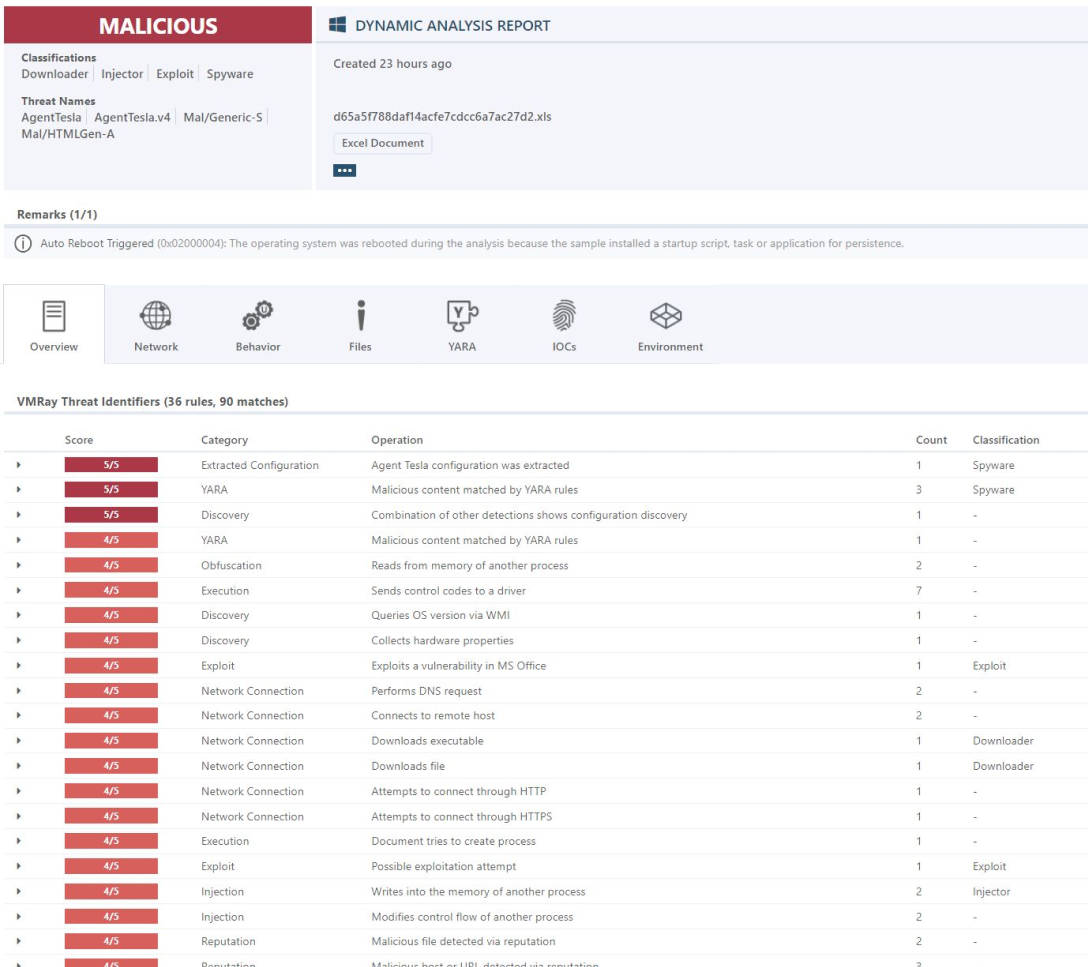Expand the Connects to remote host row
The image size is (1088, 967).
(x=19, y=715)
